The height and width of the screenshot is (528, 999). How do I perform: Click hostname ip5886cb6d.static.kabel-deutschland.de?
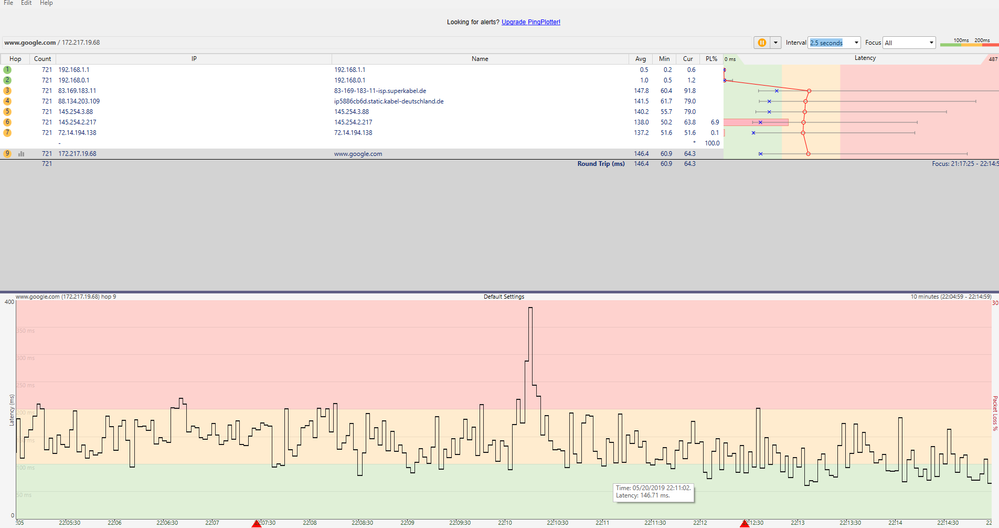point(389,101)
